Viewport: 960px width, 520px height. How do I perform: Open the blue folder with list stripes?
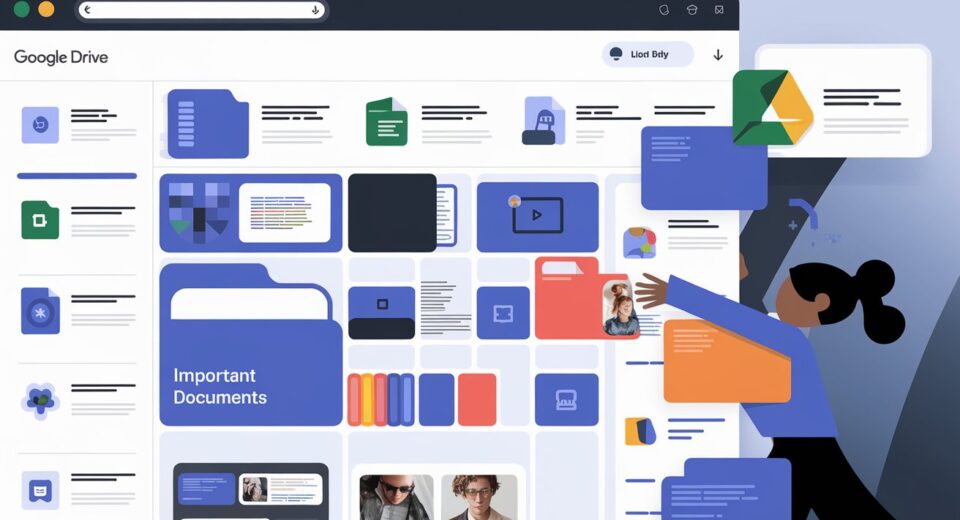208,124
